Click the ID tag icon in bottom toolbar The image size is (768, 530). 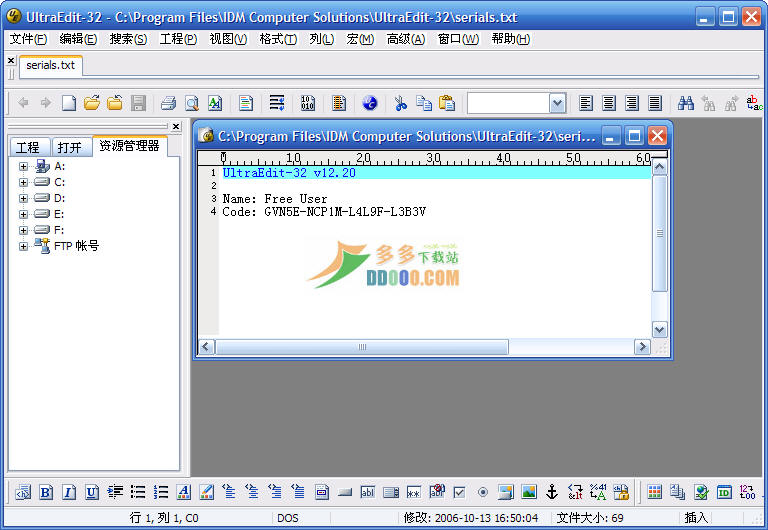click(x=724, y=492)
